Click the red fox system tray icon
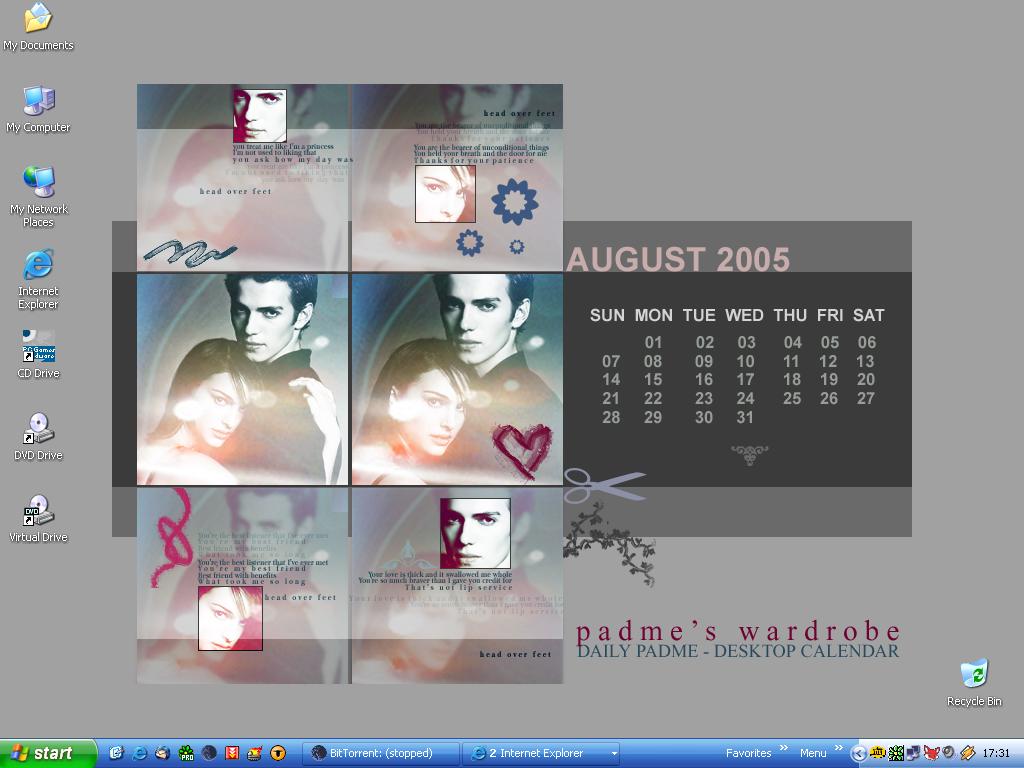The width and height of the screenshot is (1024, 768). tap(931, 753)
